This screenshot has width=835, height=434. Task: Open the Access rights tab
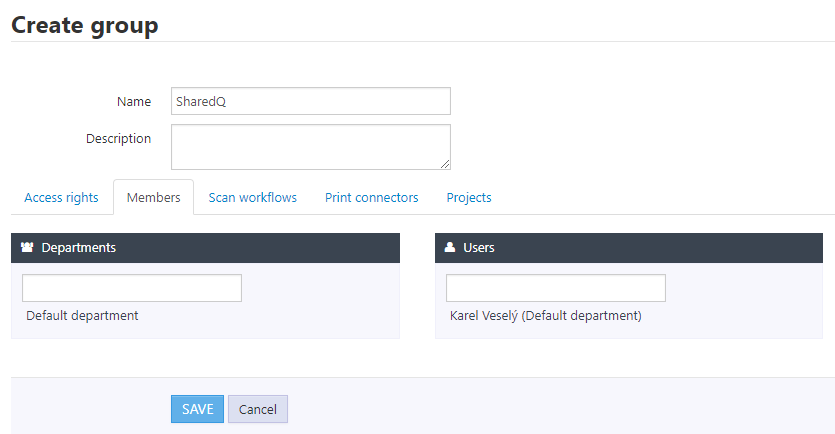(61, 198)
